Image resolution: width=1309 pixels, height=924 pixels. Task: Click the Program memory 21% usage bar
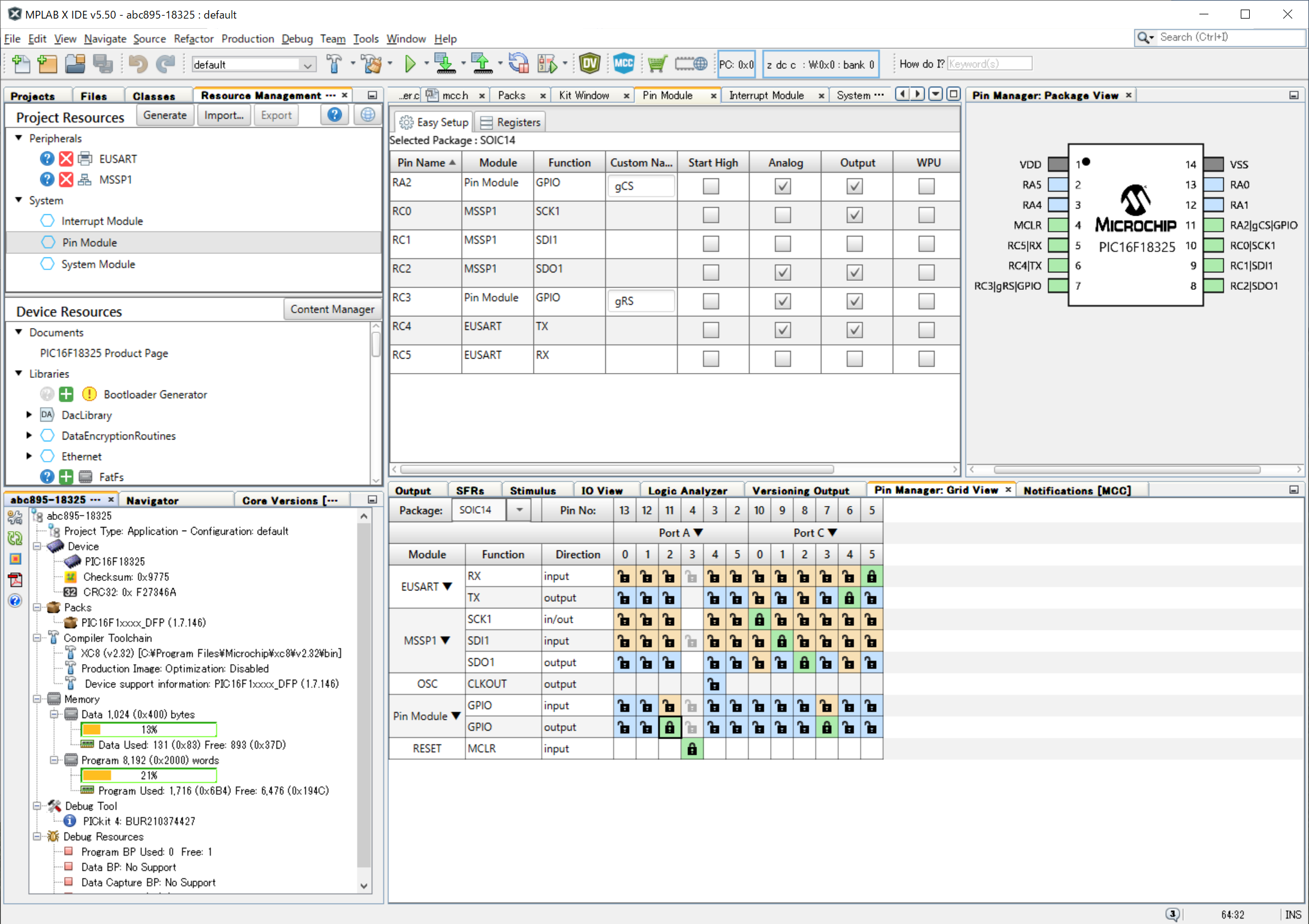click(149, 775)
